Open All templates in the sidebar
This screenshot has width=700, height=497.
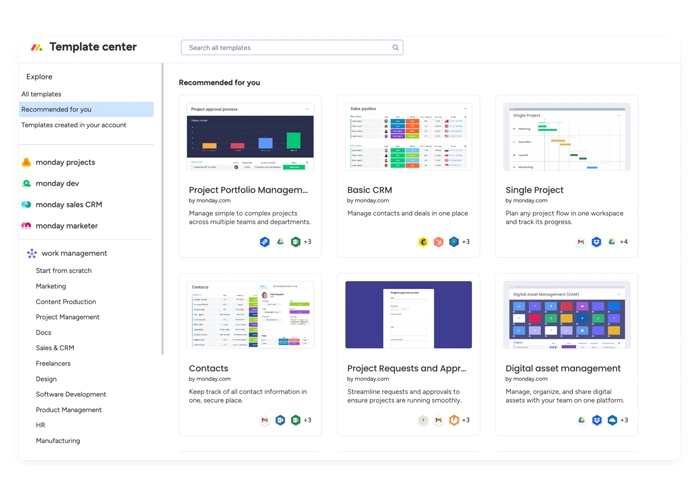point(41,94)
